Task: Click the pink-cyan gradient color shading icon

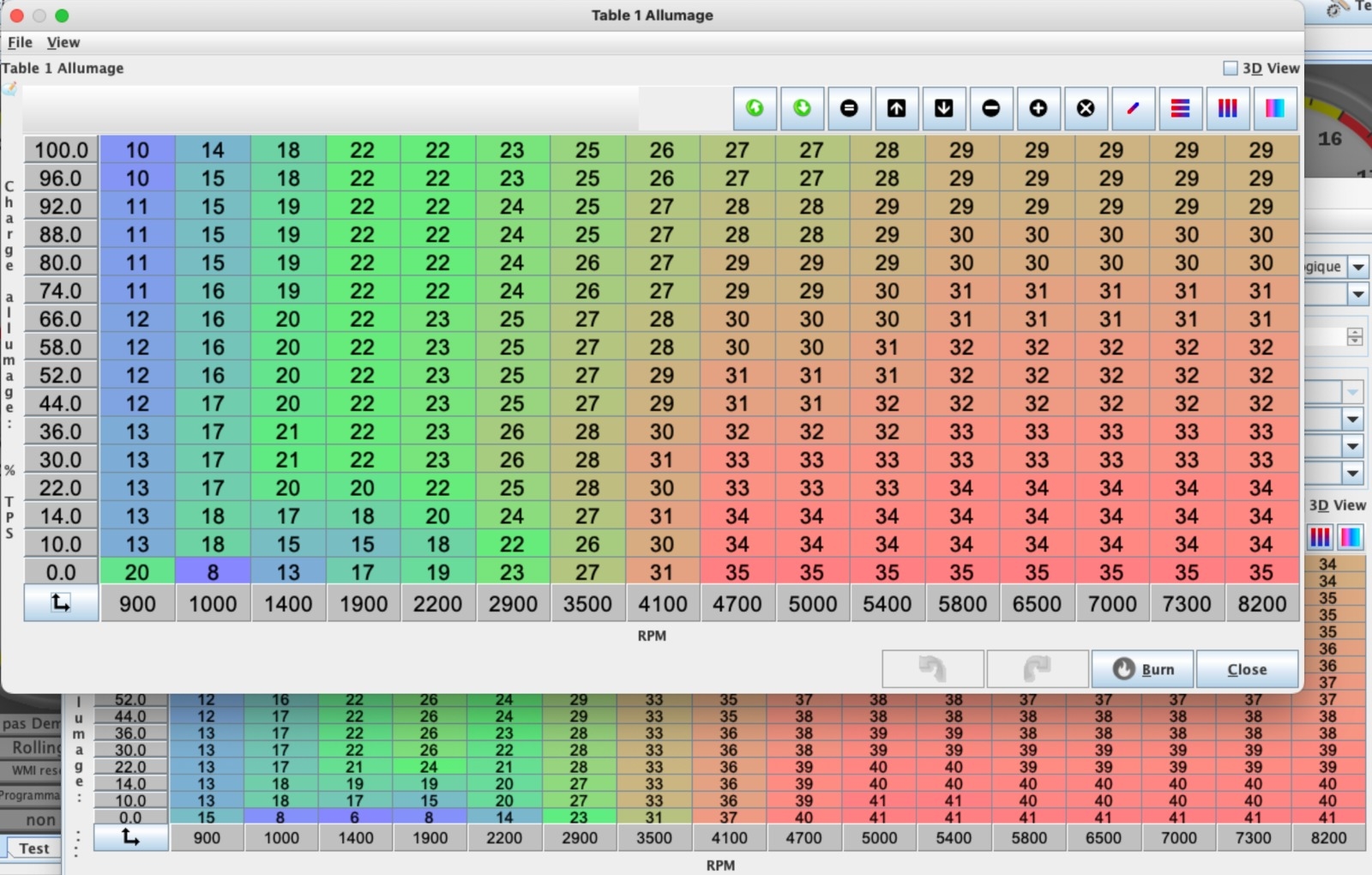Action: pyautogui.click(x=1274, y=108)
